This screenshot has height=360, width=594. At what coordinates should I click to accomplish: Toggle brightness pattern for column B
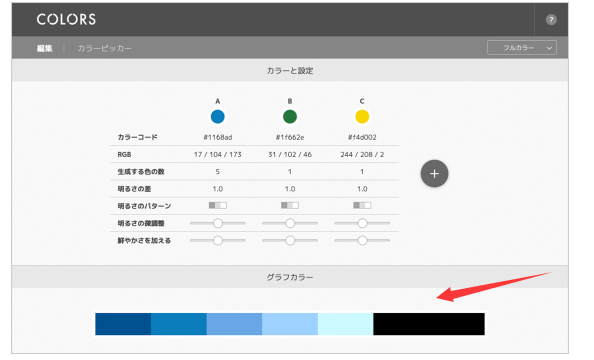tap(290, 205)
